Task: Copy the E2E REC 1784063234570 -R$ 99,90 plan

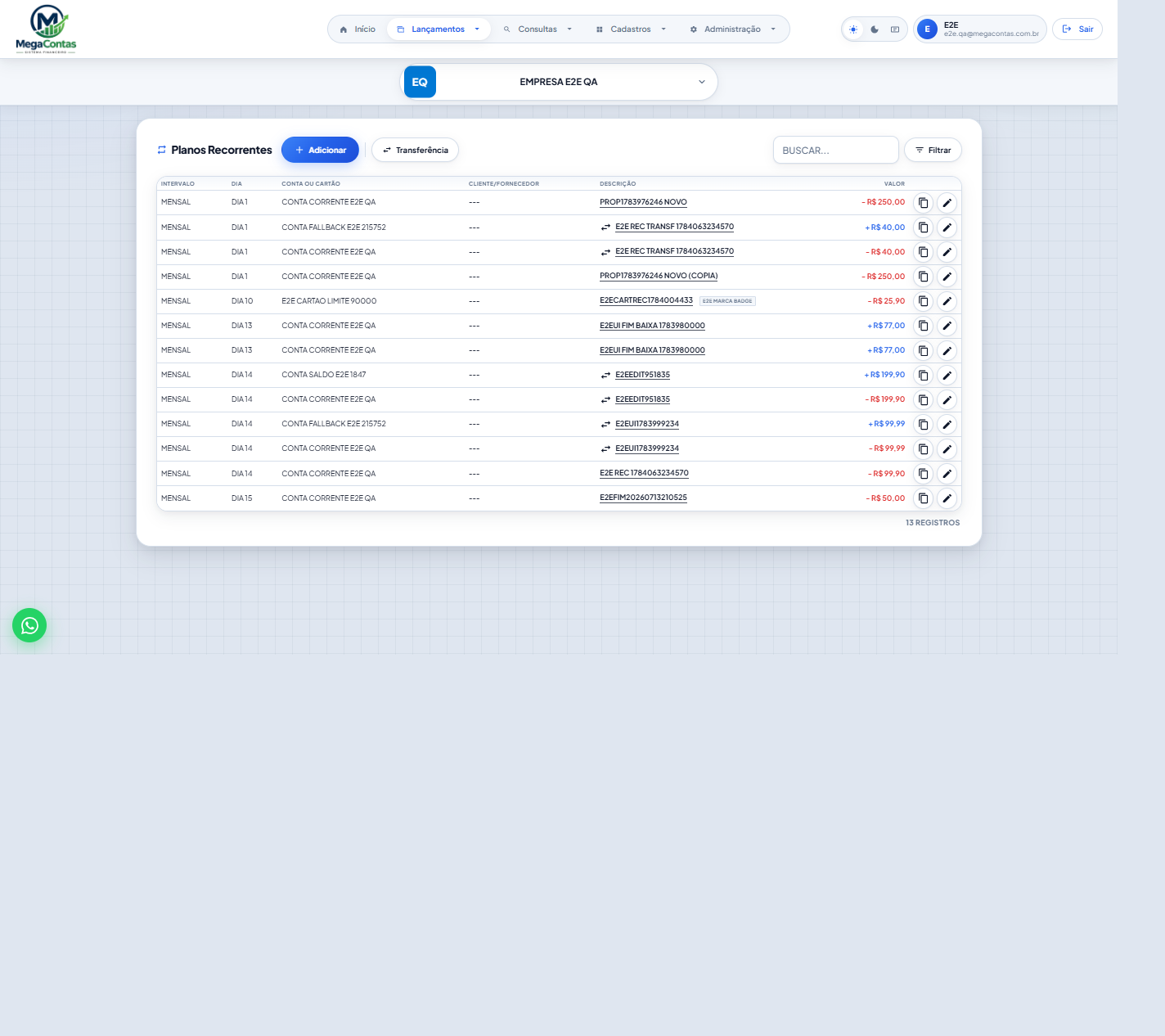Action: tap(923, 474)
